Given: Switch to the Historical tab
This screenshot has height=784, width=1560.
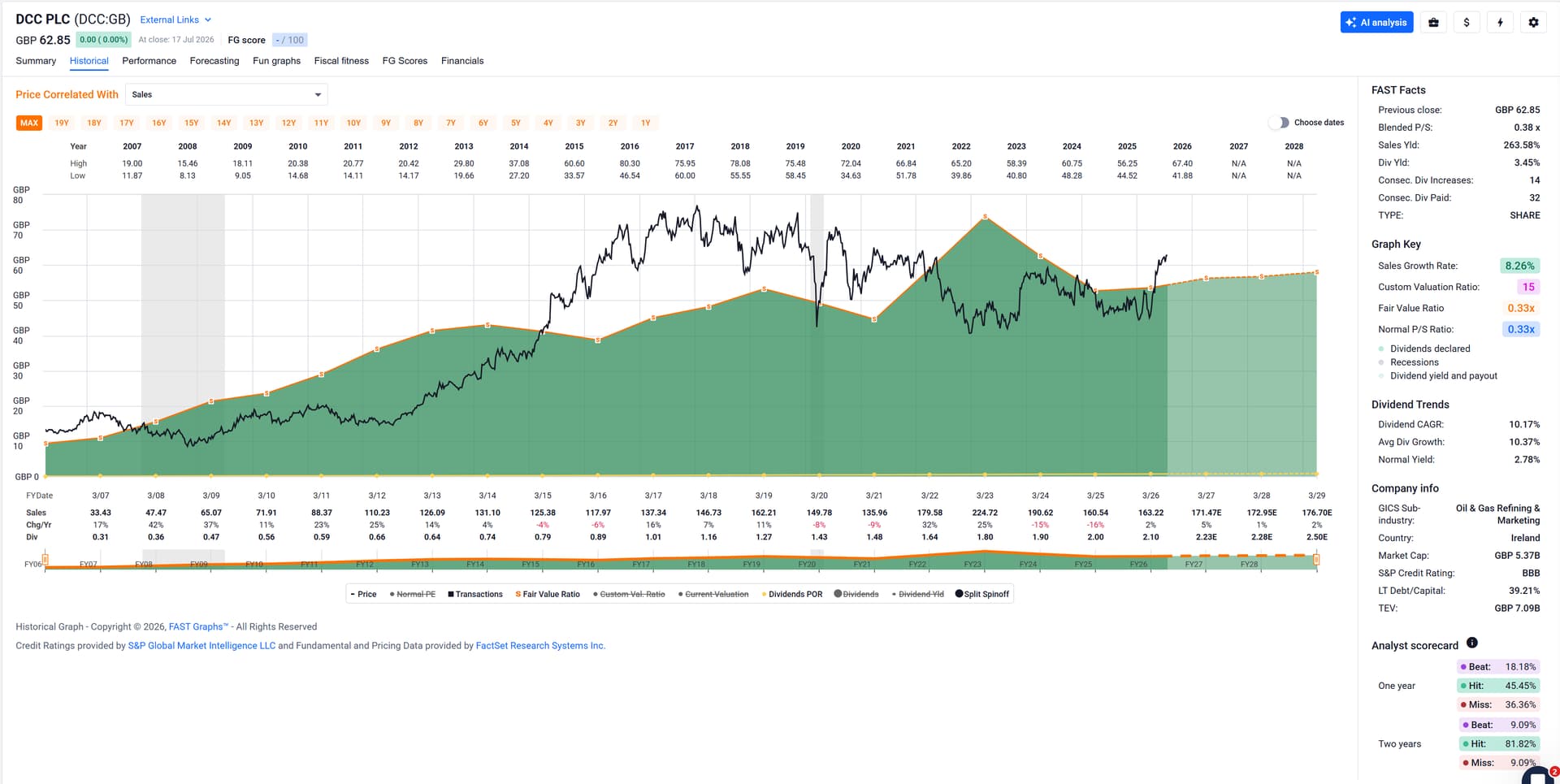Looking at the screenshot, I should (89, 61).
